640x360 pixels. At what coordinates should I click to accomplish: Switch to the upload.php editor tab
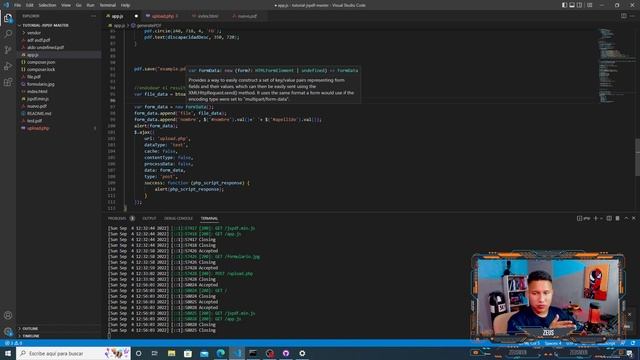tap(162, 16)
